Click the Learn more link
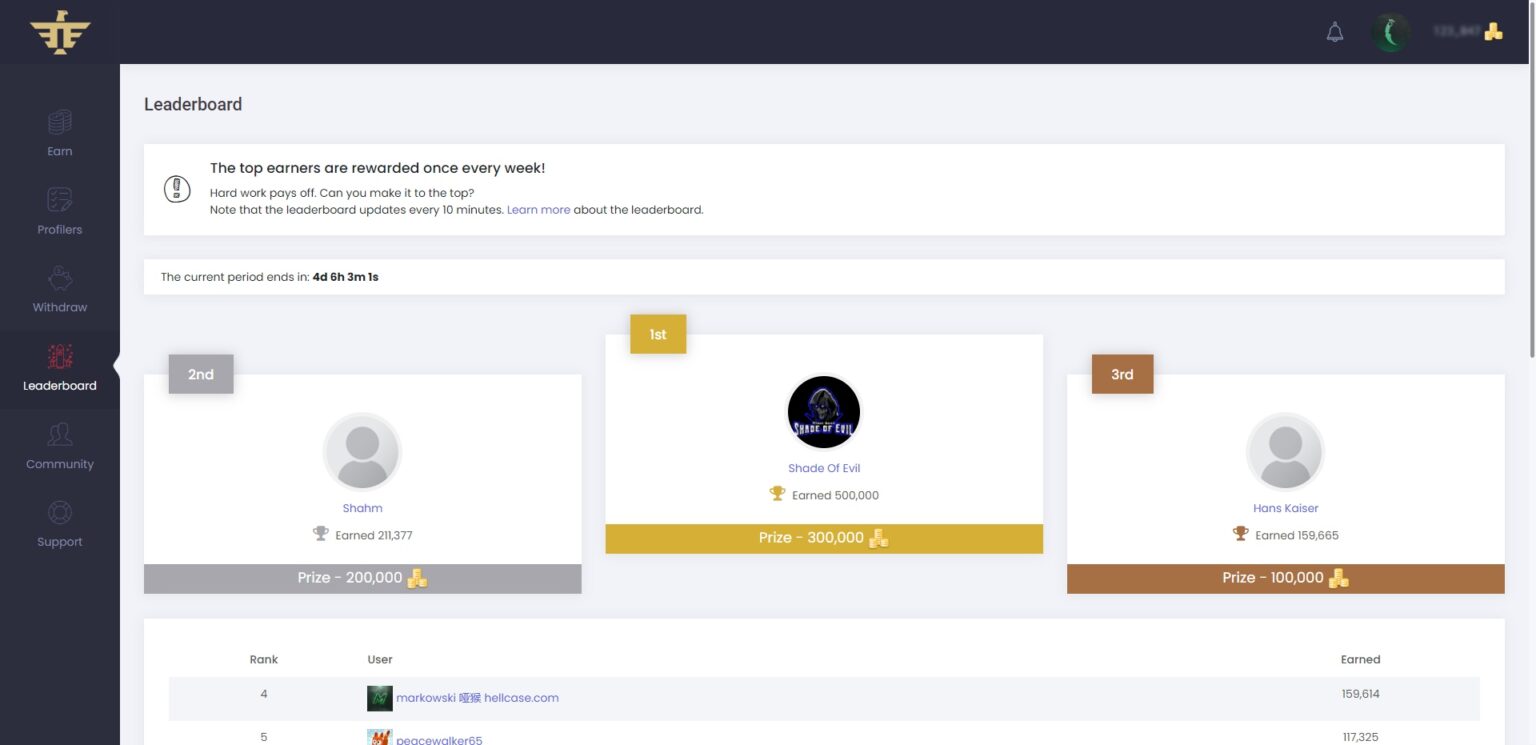The image size is (1536, 745). click(538, 210)
